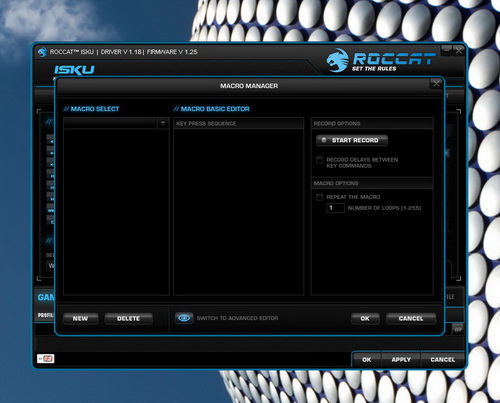Click the Key Press Sequence list area

point(239,212)
